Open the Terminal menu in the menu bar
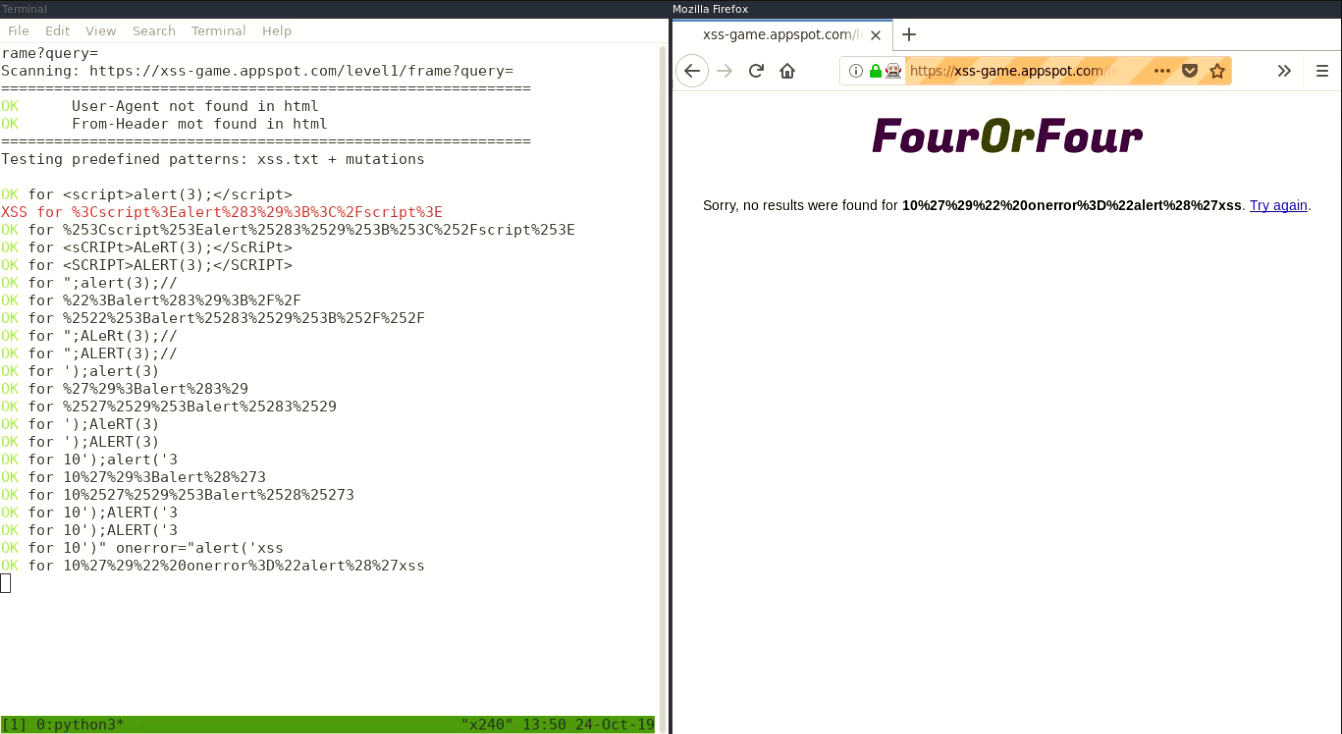 pyautogui.click(x=218, y=31)
